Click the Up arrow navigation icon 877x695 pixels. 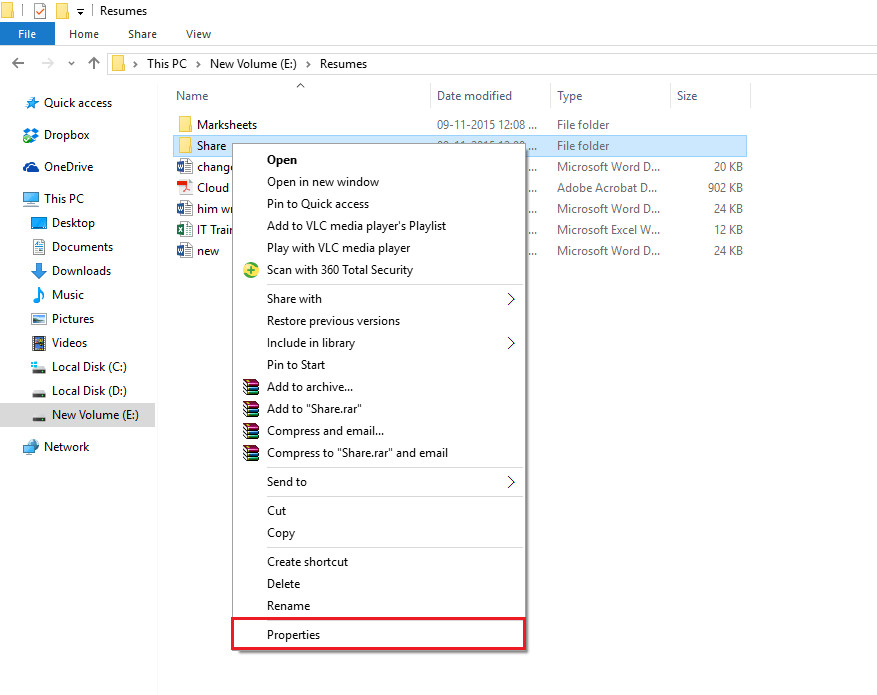click(94, 63)
